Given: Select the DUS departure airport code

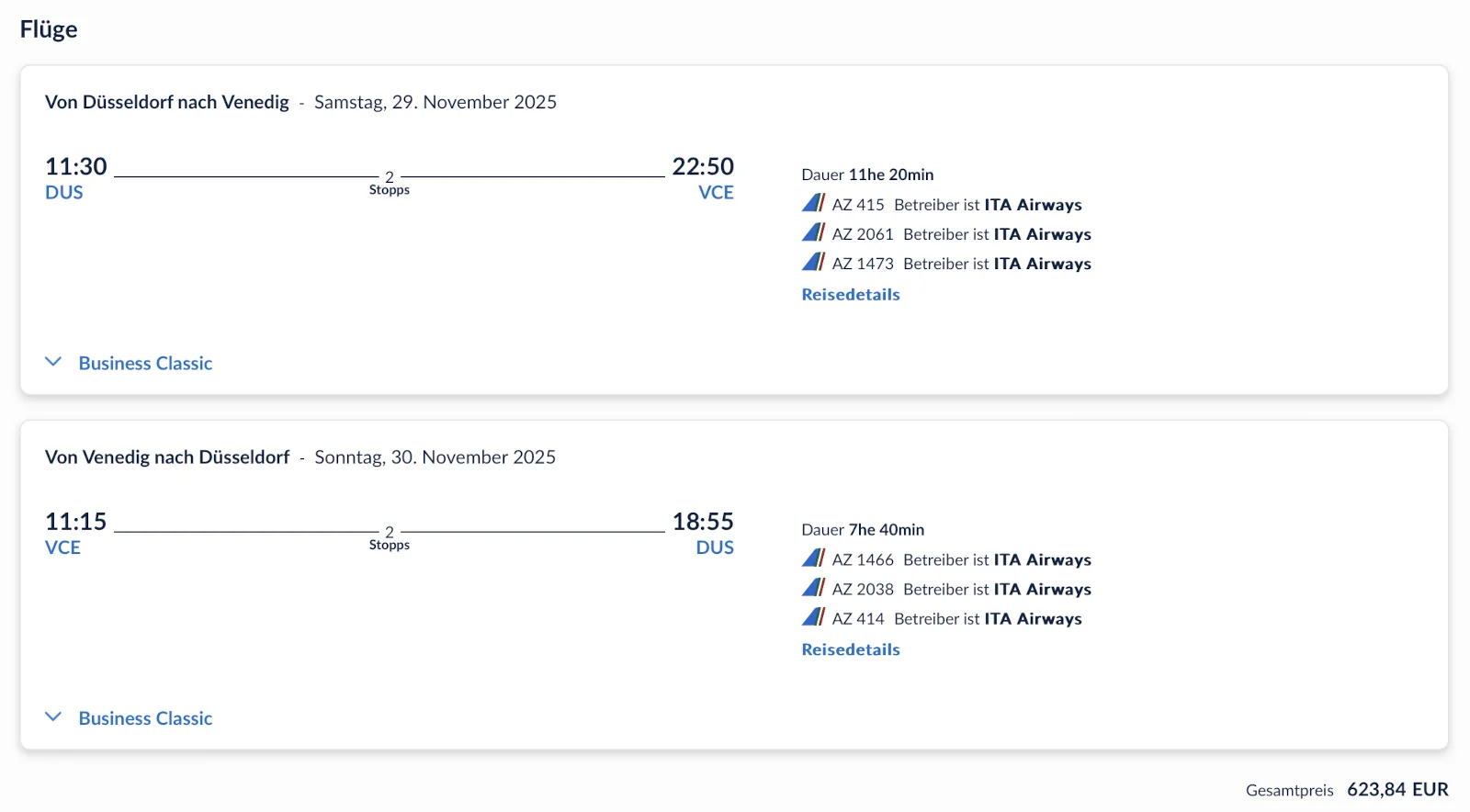Looking at the screenshot, I should pos(63,192).
